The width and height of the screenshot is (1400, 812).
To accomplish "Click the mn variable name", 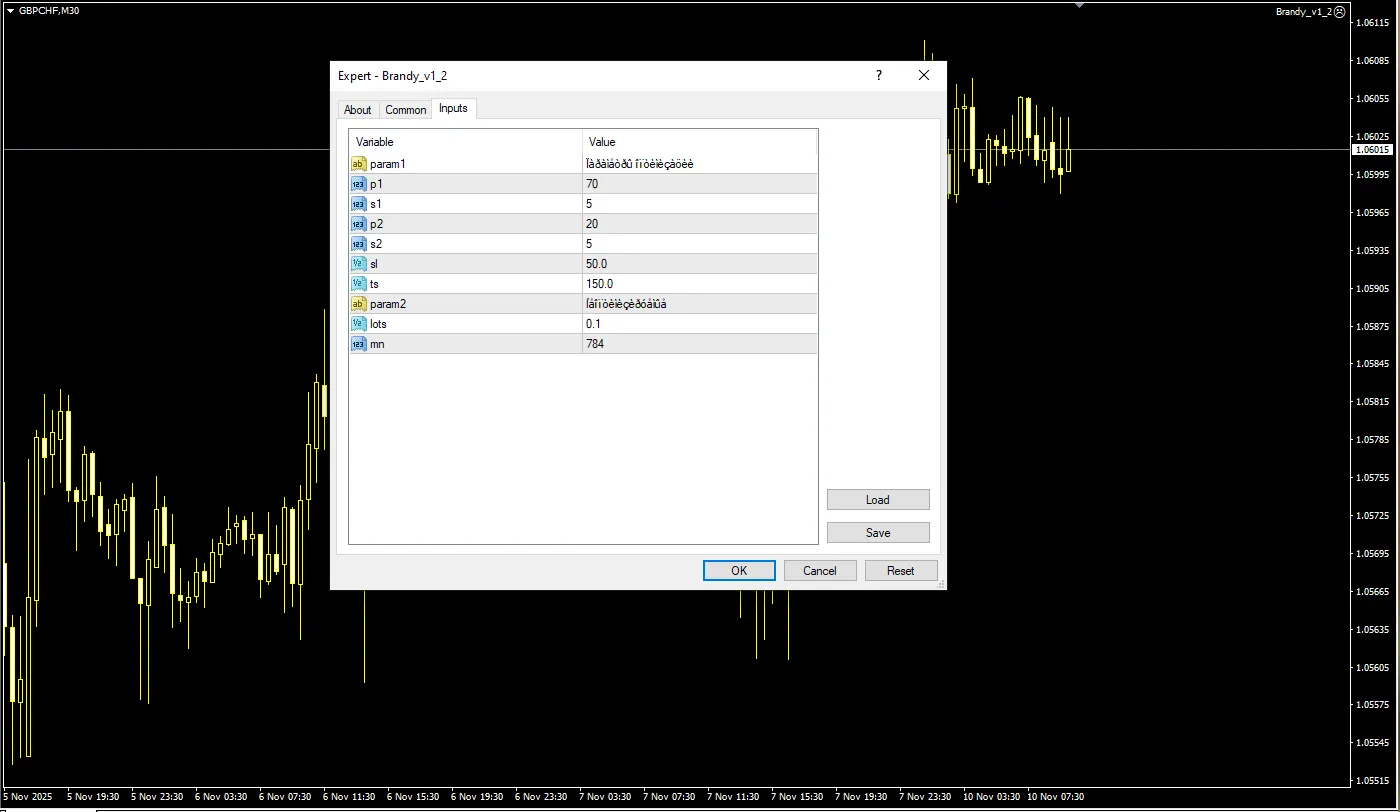I will pos(377,344).
